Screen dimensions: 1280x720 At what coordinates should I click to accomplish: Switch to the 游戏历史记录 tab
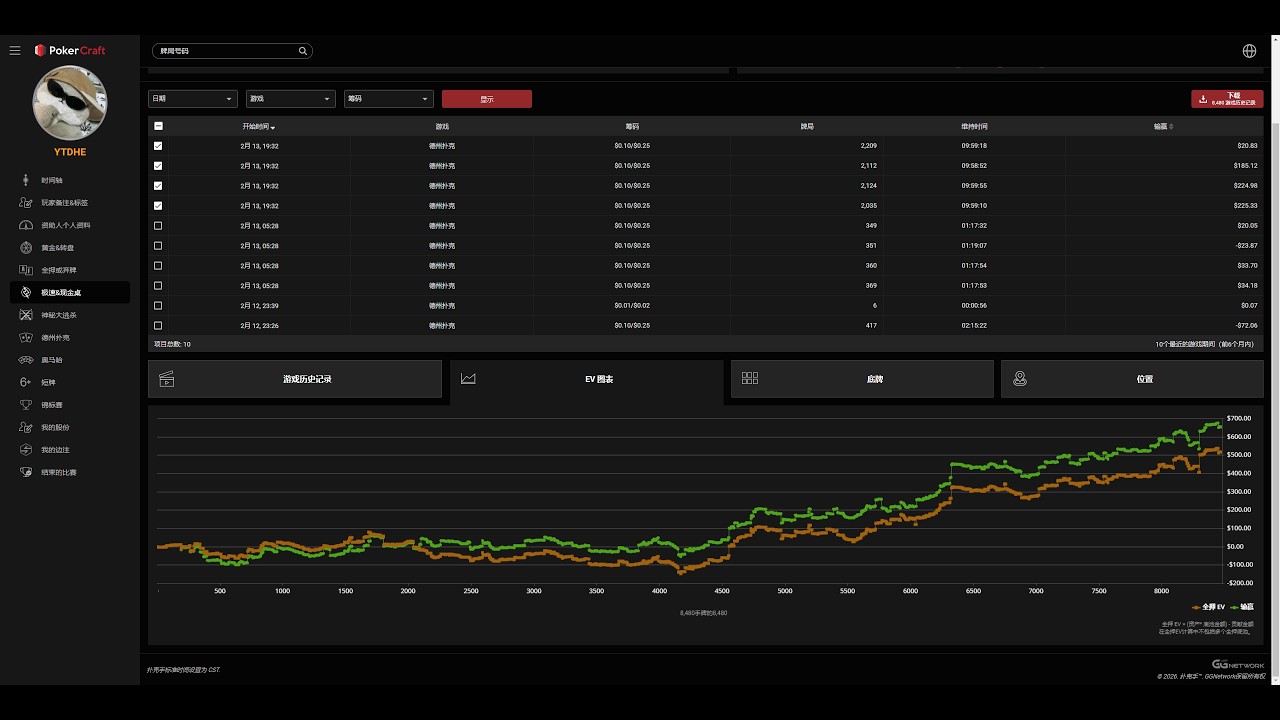click(295, 379)
